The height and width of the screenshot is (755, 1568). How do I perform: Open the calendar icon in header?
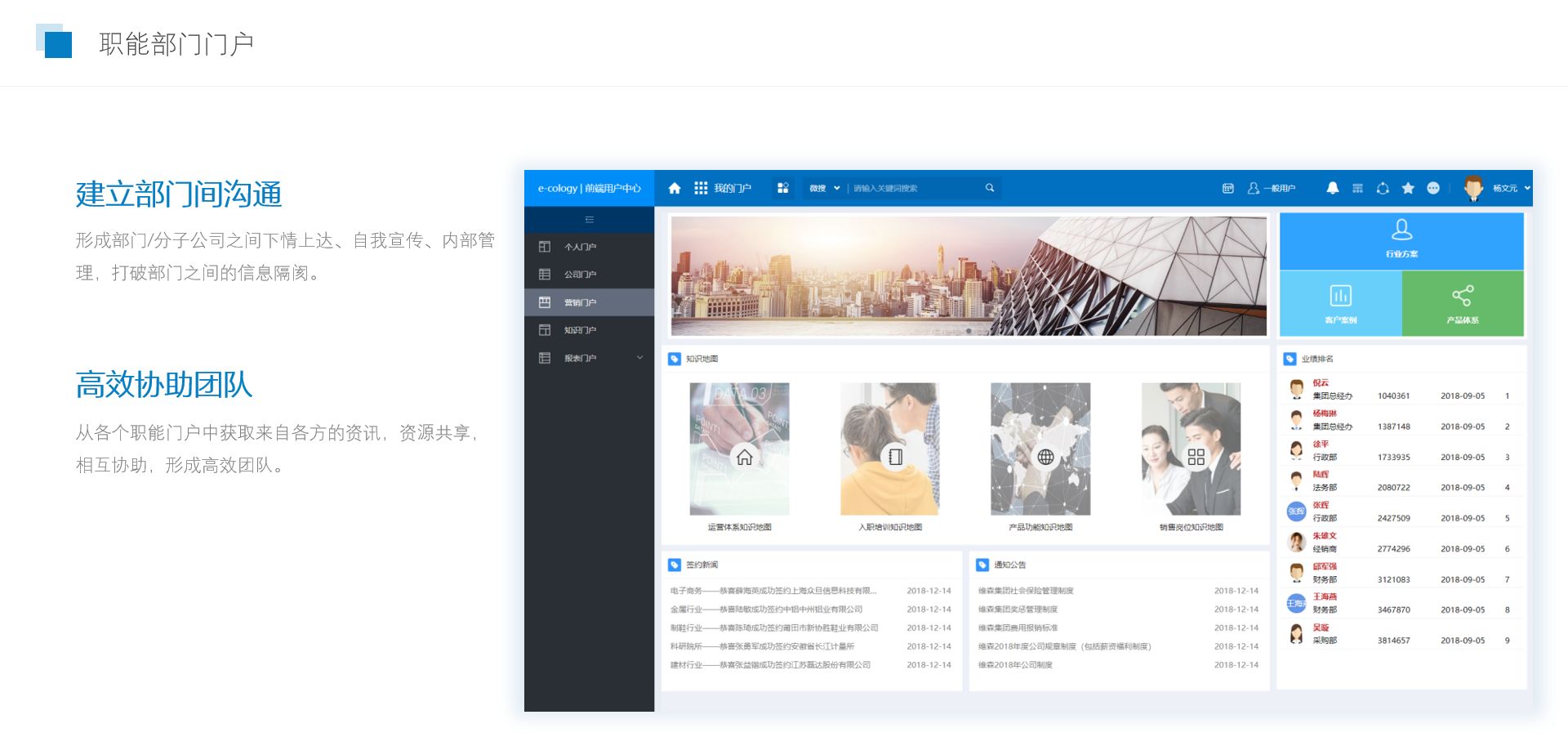coord(1227,188)
